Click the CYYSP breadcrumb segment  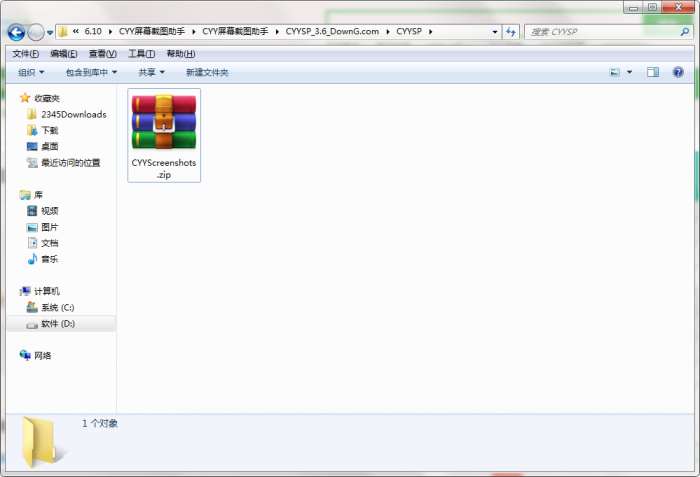click(x=409, y=32)
